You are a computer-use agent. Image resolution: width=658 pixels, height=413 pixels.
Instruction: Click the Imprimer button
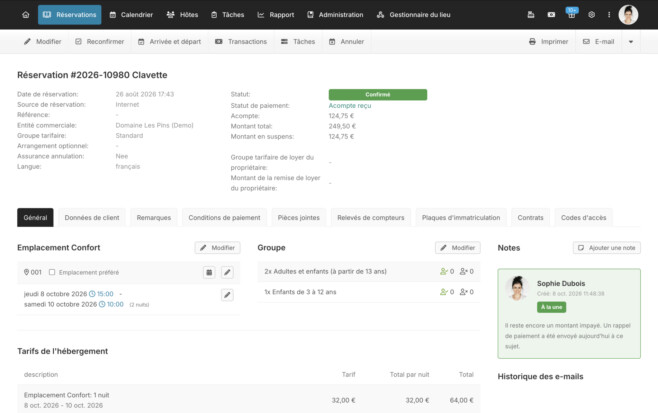(x=548, y=42)
